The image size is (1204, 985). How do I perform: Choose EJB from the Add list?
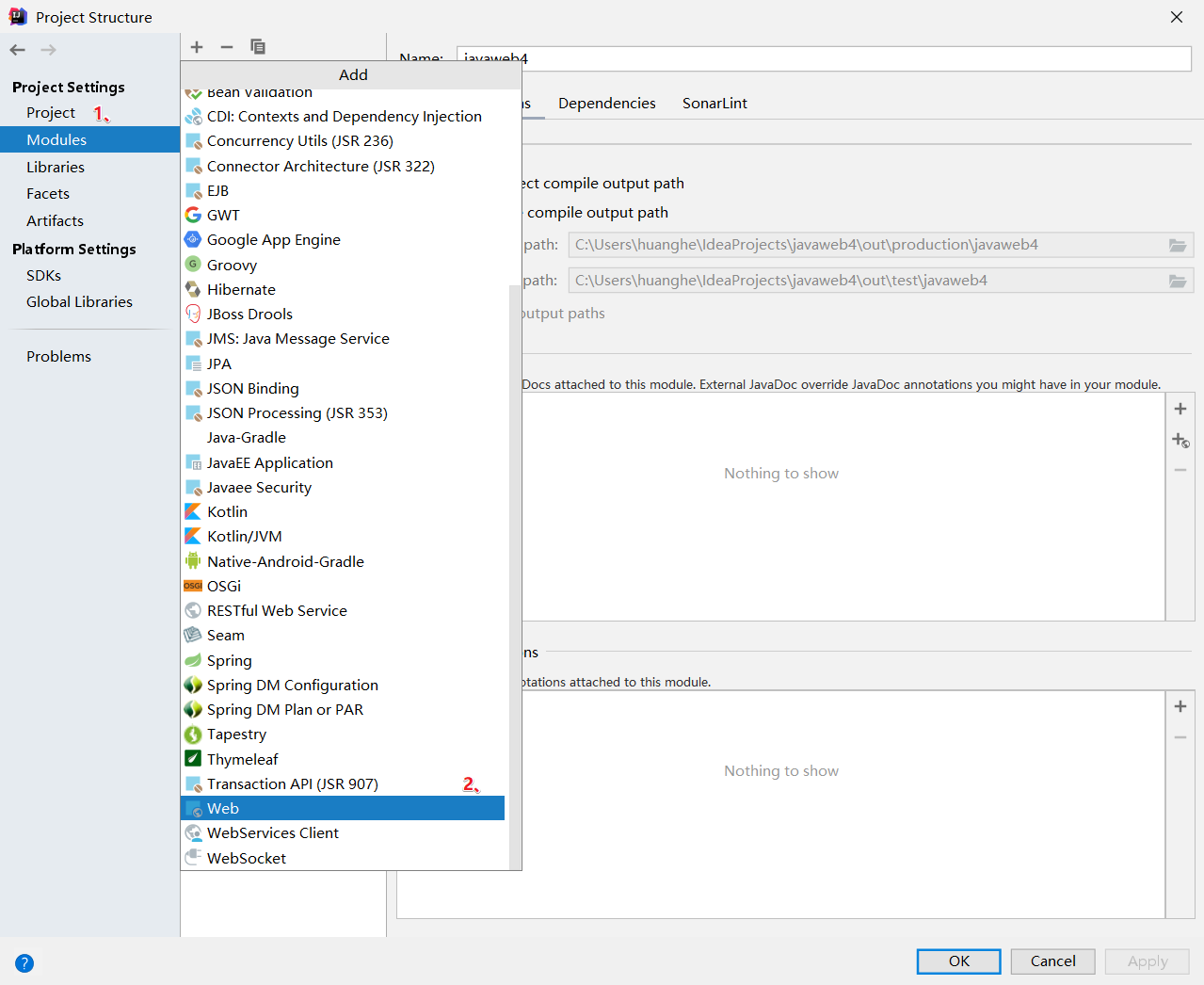343,190
